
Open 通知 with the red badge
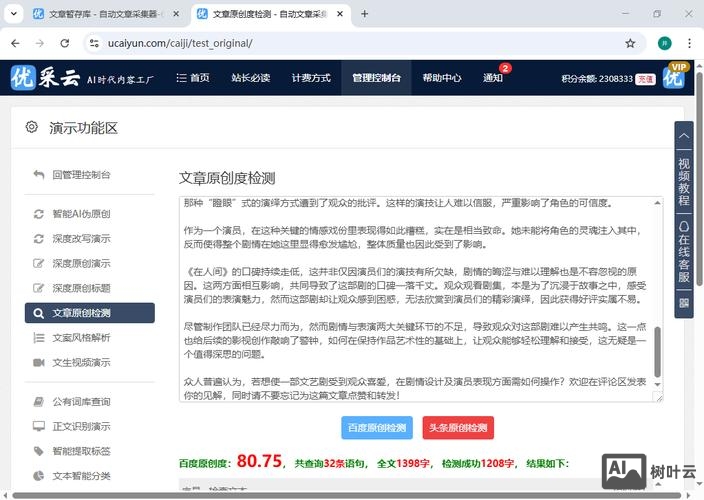tap(493, 78)
